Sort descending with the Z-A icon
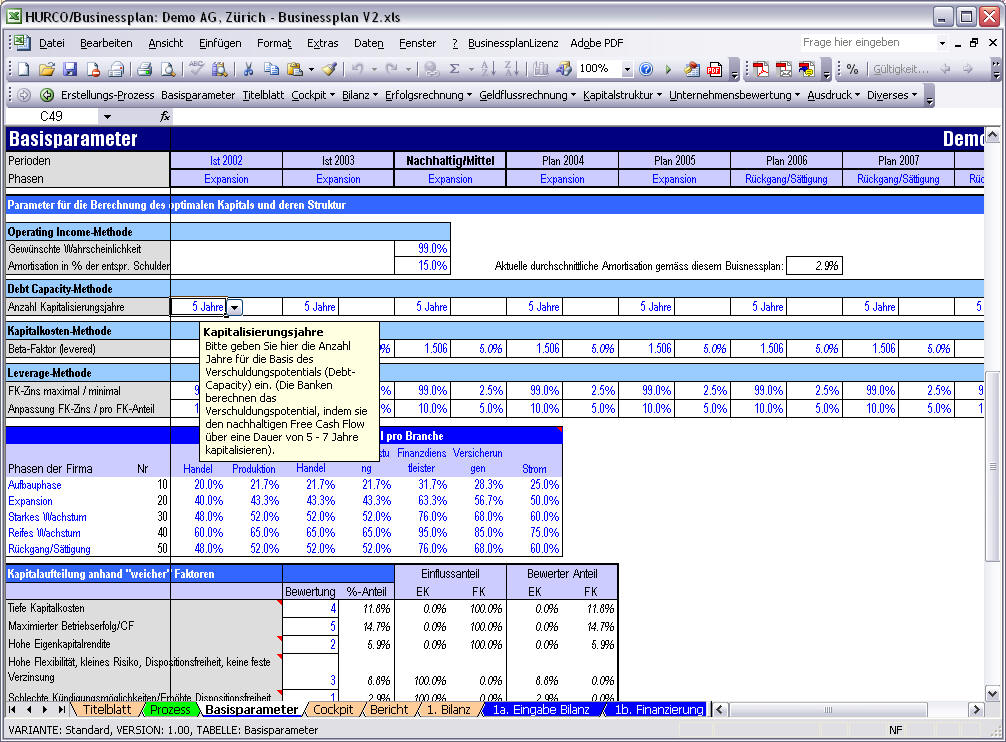1006x742 pixels. point(511,69)
